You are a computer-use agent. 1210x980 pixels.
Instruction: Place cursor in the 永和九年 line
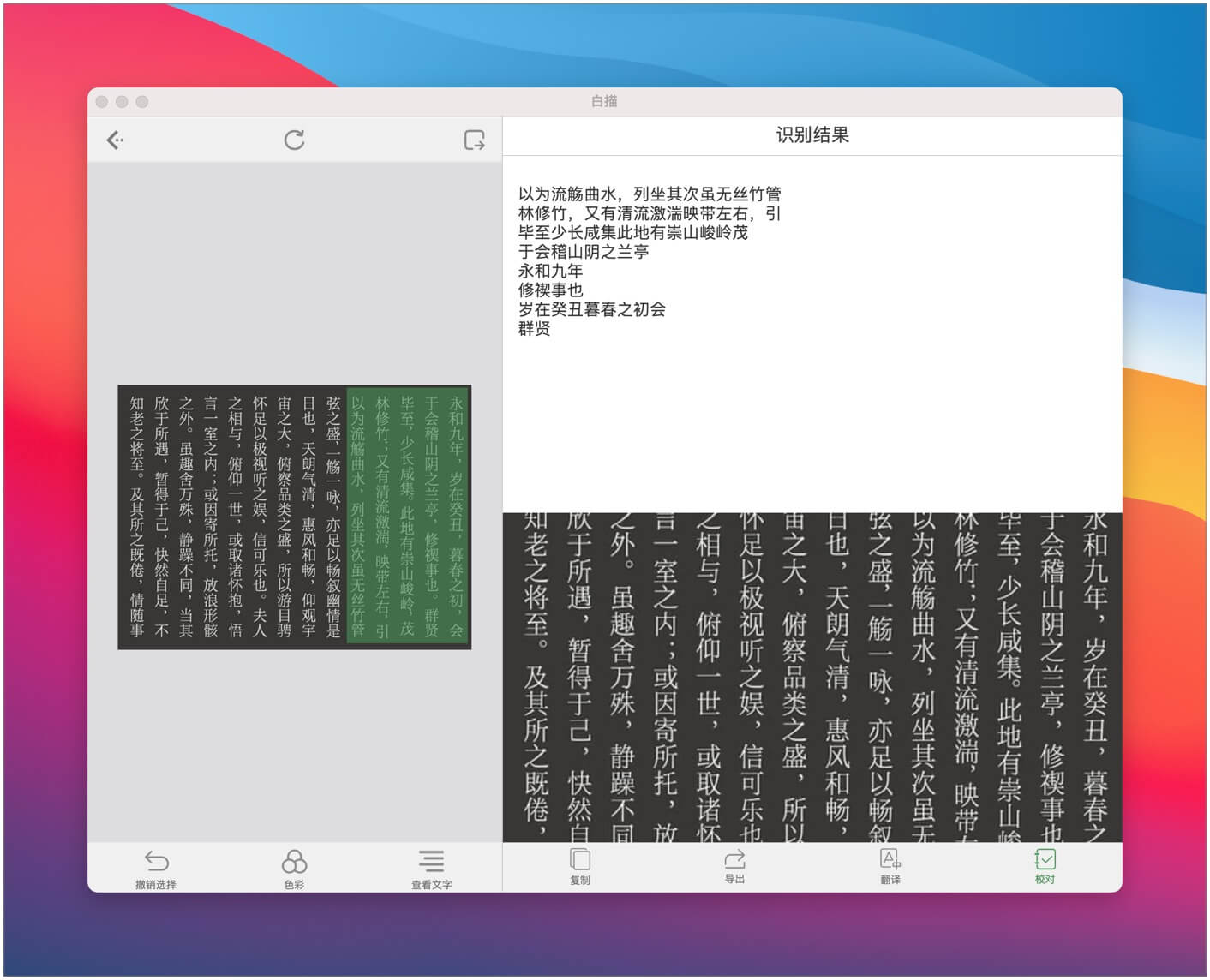coord(550,272)
